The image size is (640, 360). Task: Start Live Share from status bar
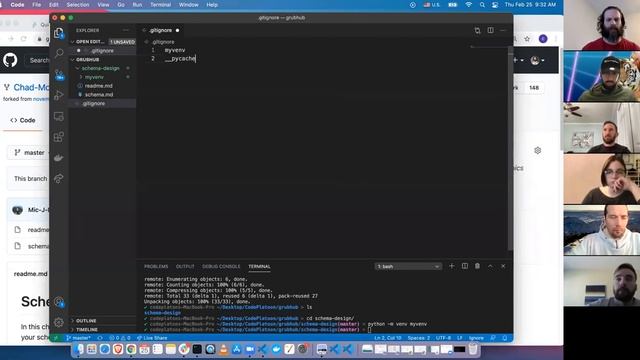(x=152, y=338)
